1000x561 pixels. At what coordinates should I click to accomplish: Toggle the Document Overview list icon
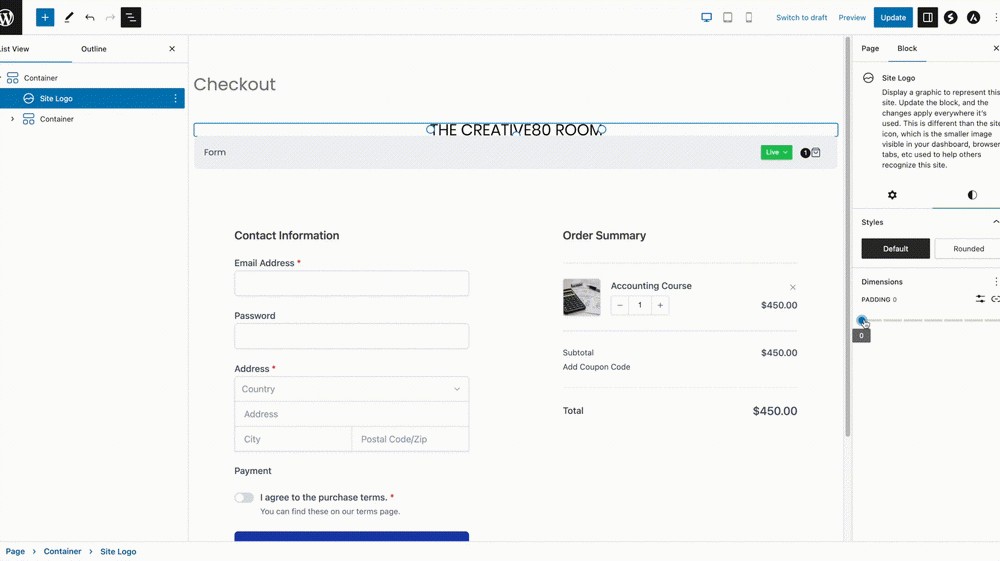[x=131, y=17]
